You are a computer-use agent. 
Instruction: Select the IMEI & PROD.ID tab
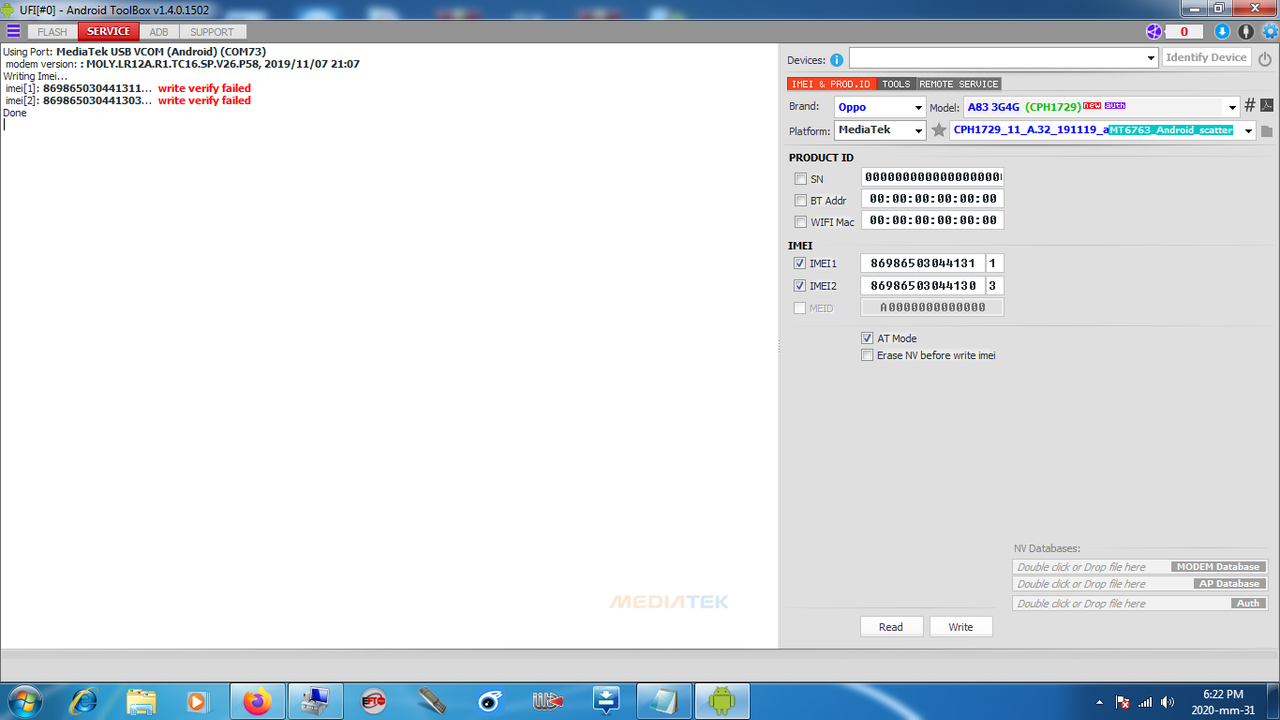[831, 84]
